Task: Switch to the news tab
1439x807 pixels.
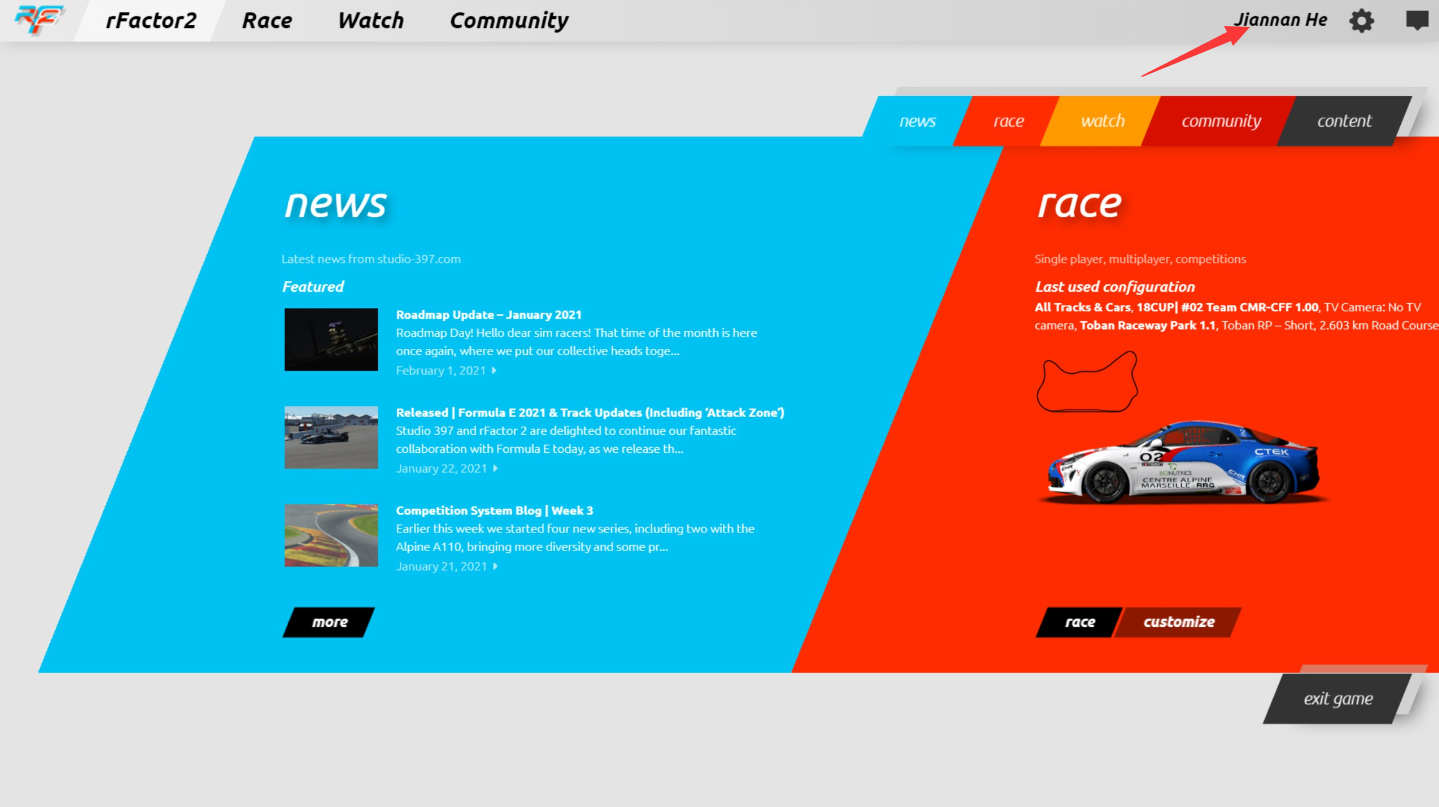Action: click(917, 121)
